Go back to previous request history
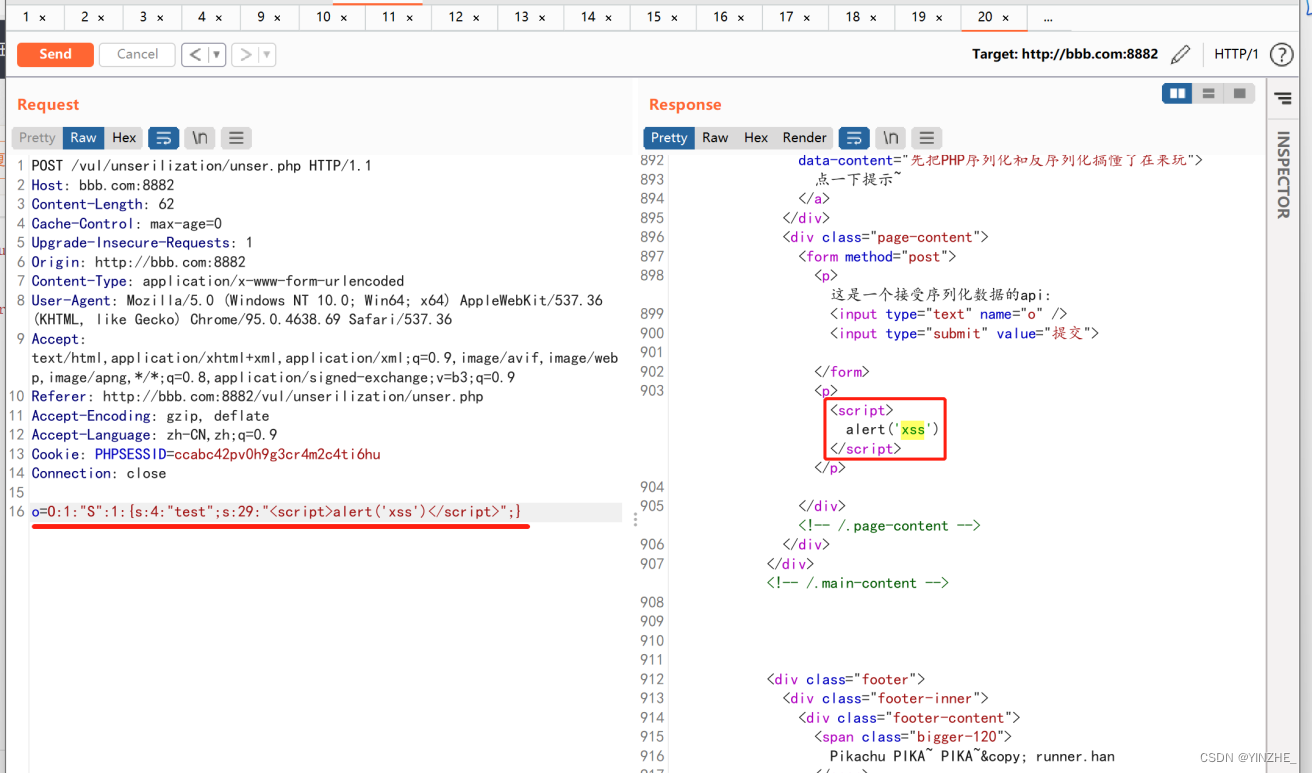Image resolution: width=1312 pixels, height=773 pixels. point(195,55)
